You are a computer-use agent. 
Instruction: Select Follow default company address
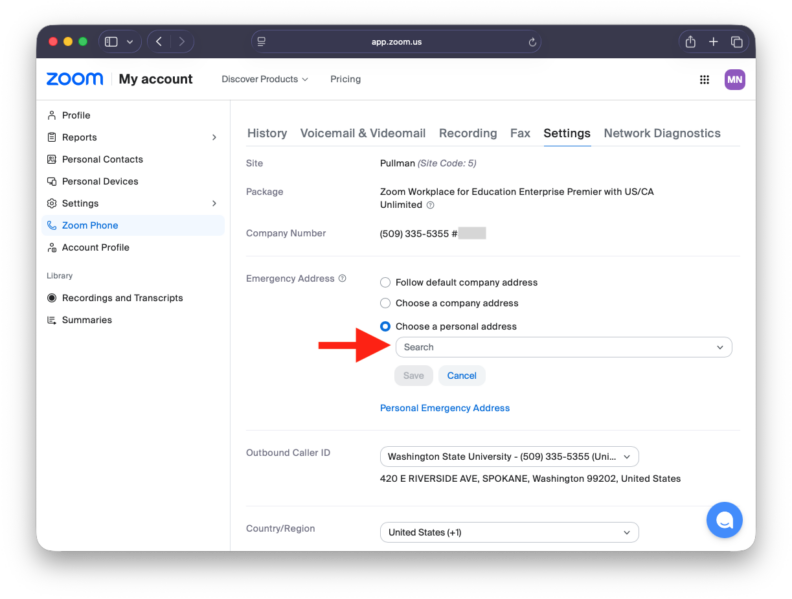tap(385, 282)
